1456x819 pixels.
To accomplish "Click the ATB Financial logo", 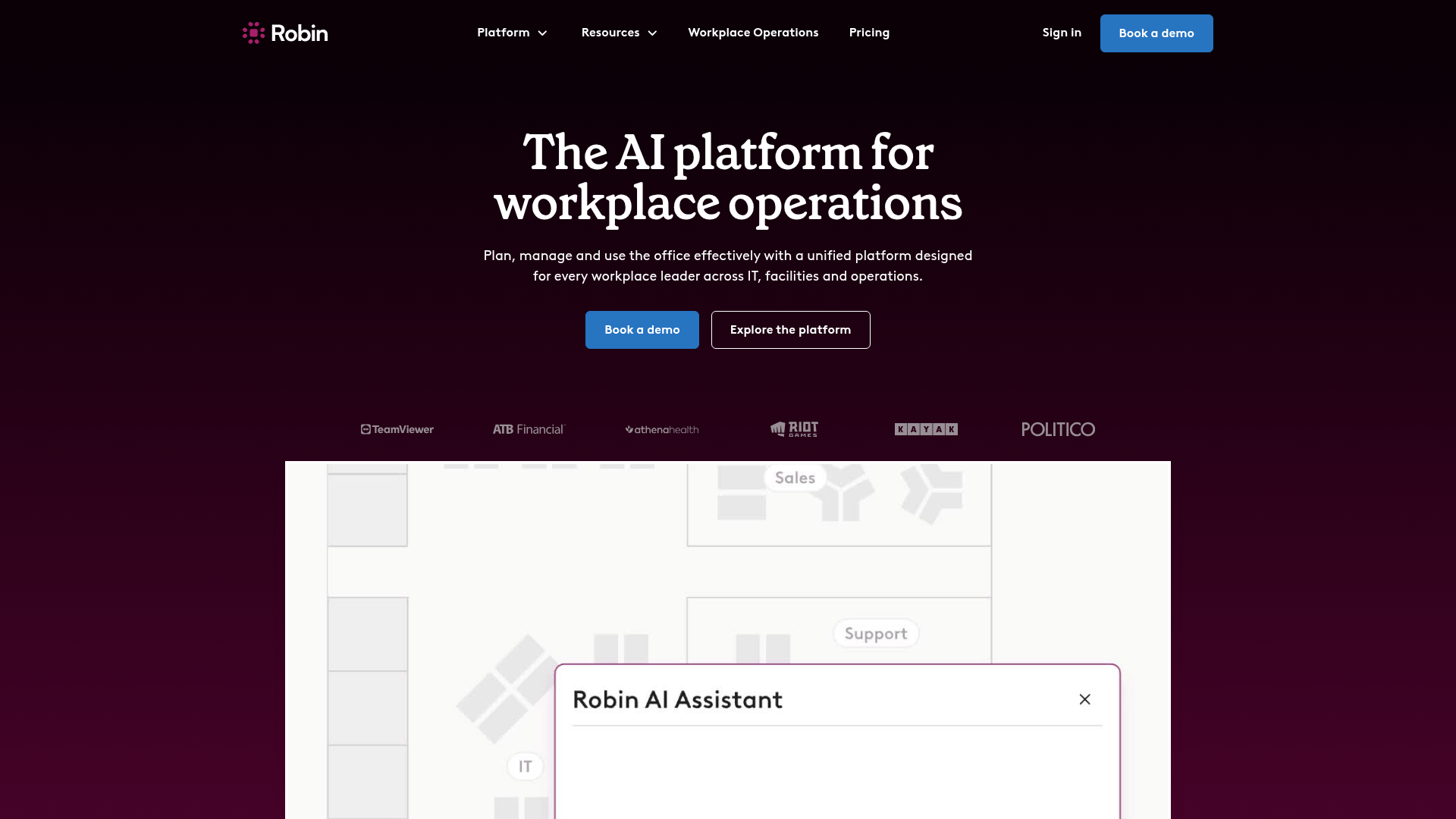I will [x=529, y=429].
